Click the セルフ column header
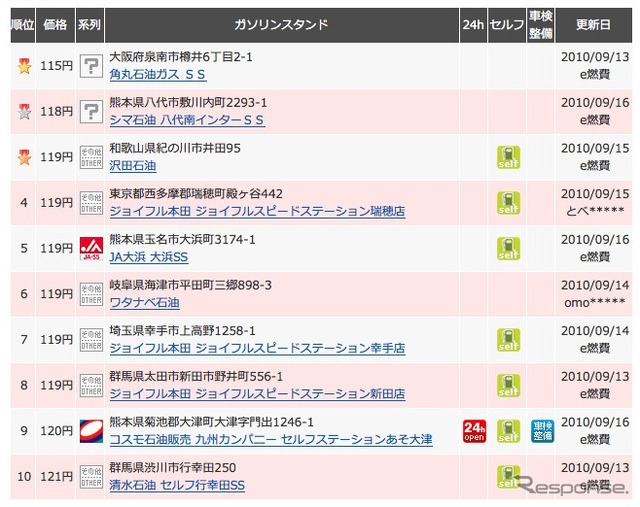 (x=507, y=25)
